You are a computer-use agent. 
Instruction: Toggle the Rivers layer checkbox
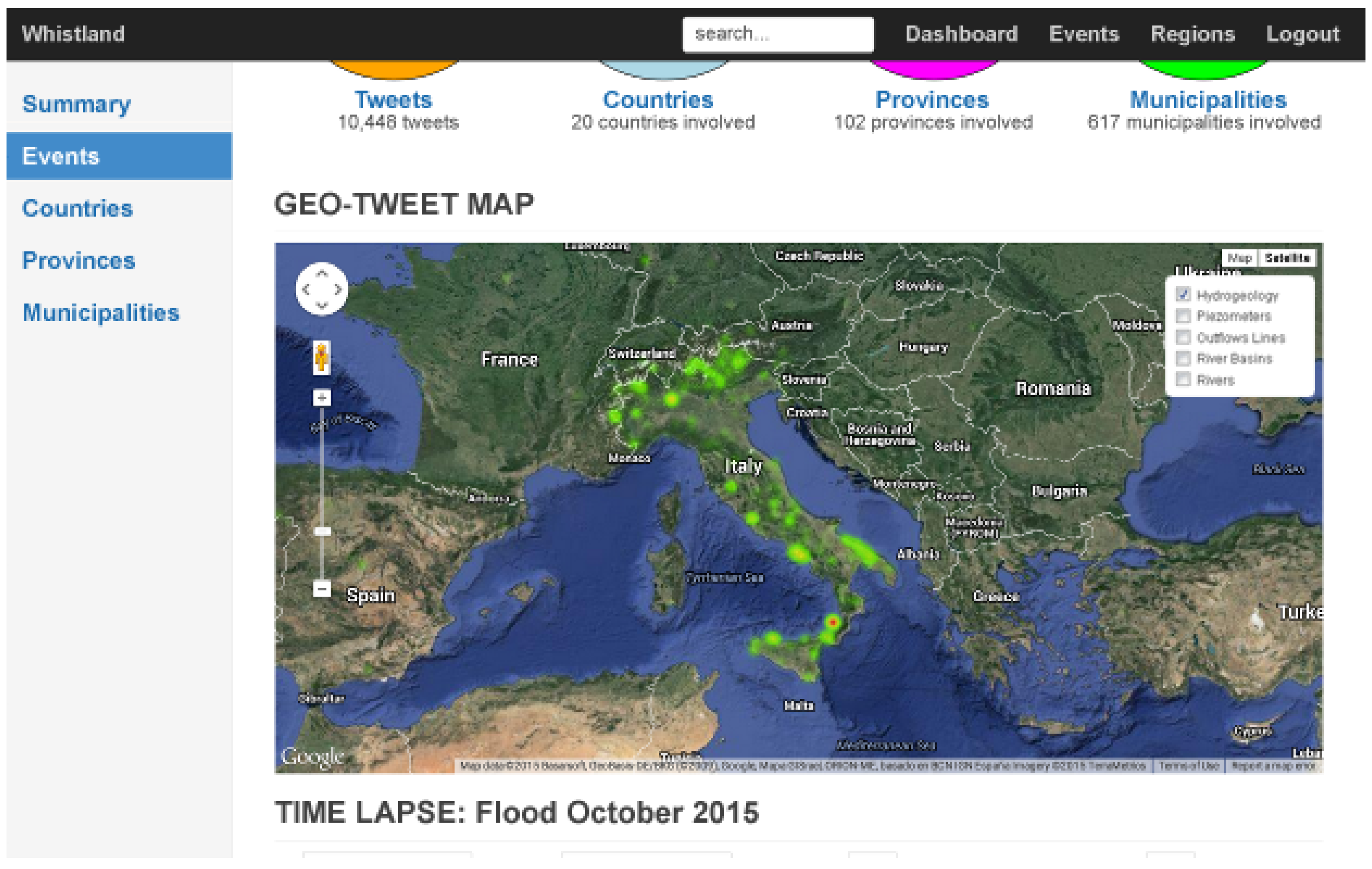(1183, 379)
